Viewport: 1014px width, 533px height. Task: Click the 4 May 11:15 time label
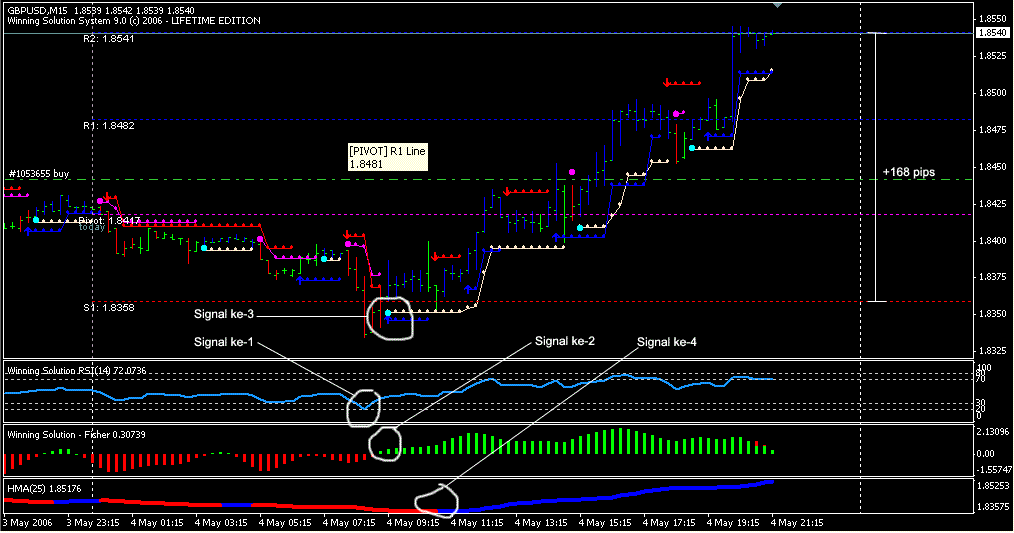[x=477, y=523]
